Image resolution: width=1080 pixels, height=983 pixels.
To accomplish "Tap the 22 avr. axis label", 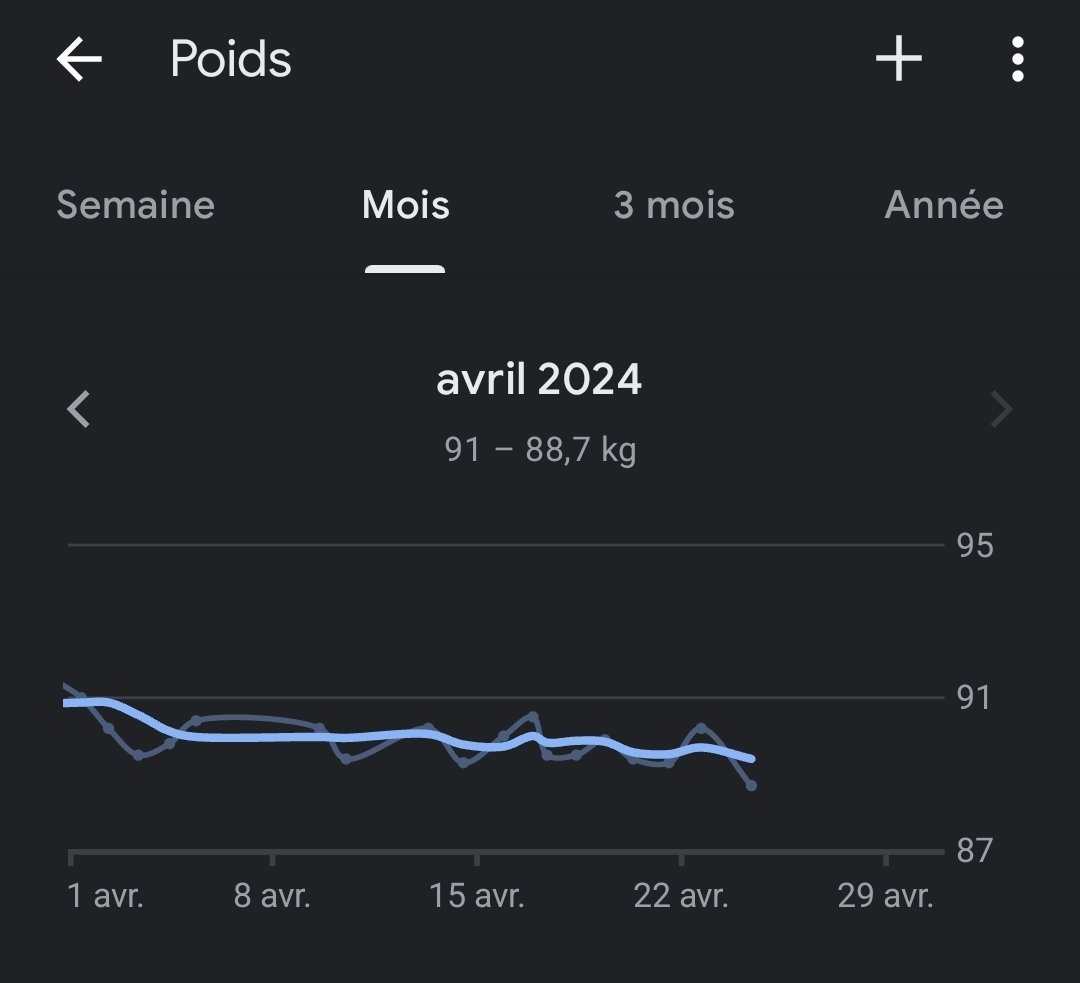I will 681,896.
